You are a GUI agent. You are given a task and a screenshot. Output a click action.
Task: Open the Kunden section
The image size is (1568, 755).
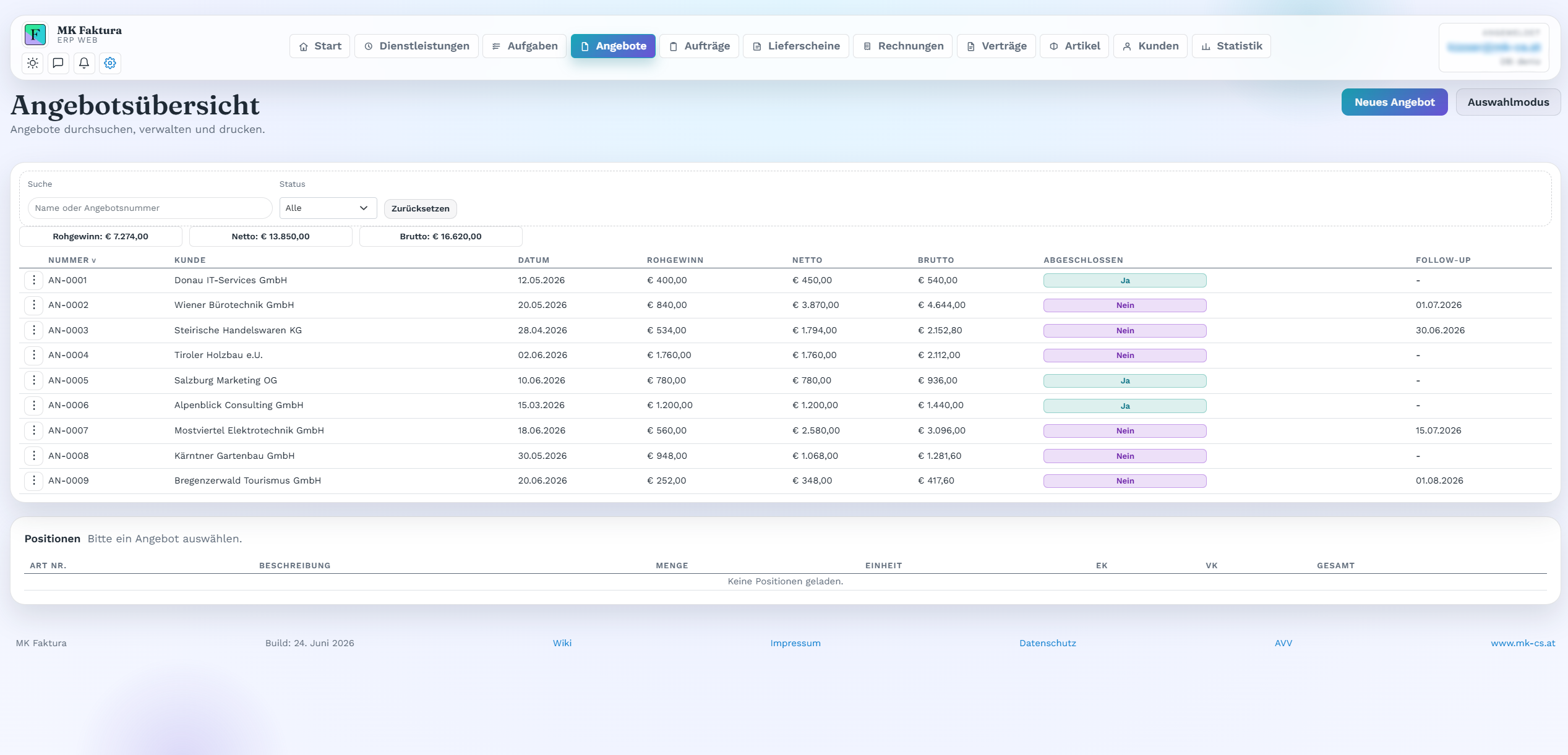(x=1150, y=46)
